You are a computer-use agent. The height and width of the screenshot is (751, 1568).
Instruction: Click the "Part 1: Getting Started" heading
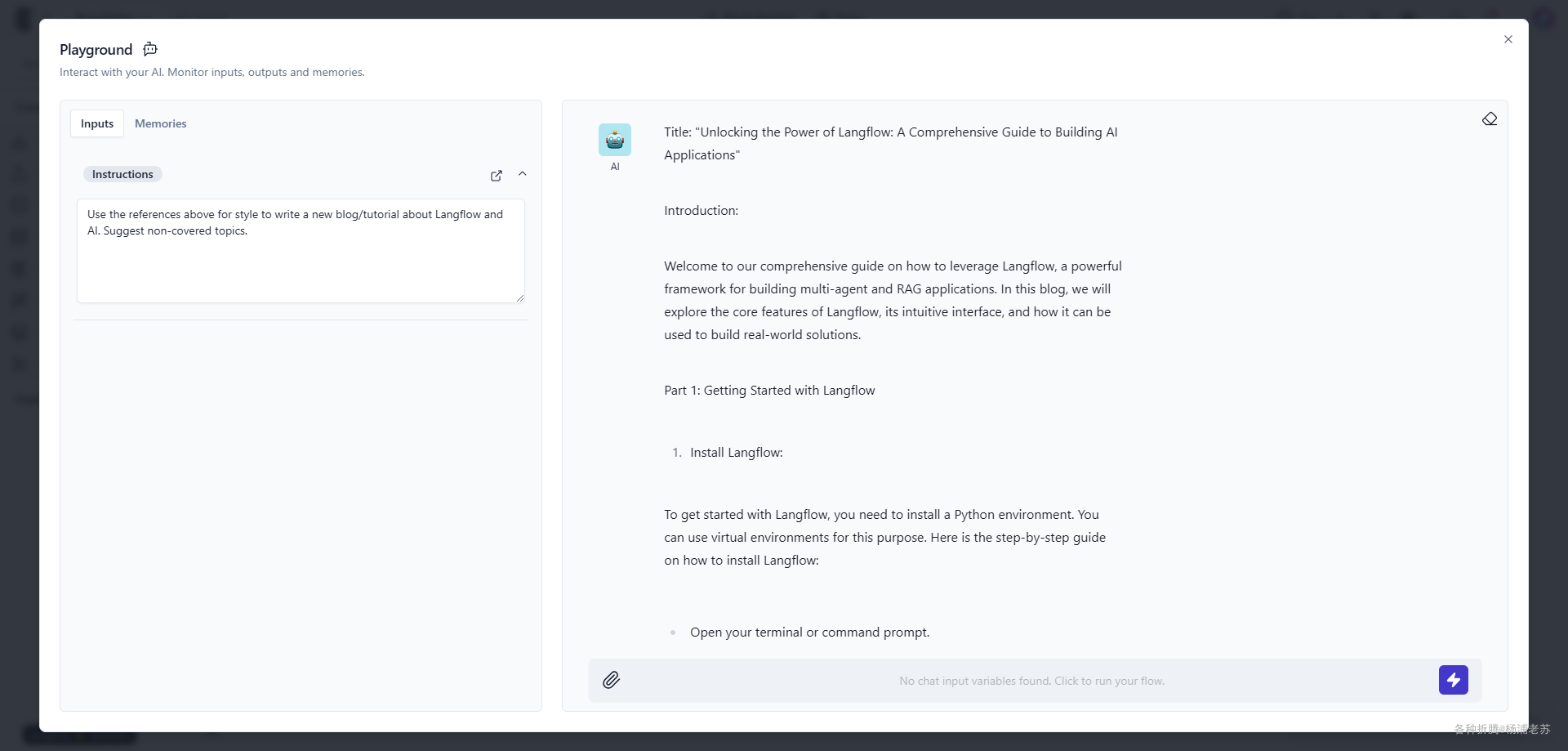[769, 391]
